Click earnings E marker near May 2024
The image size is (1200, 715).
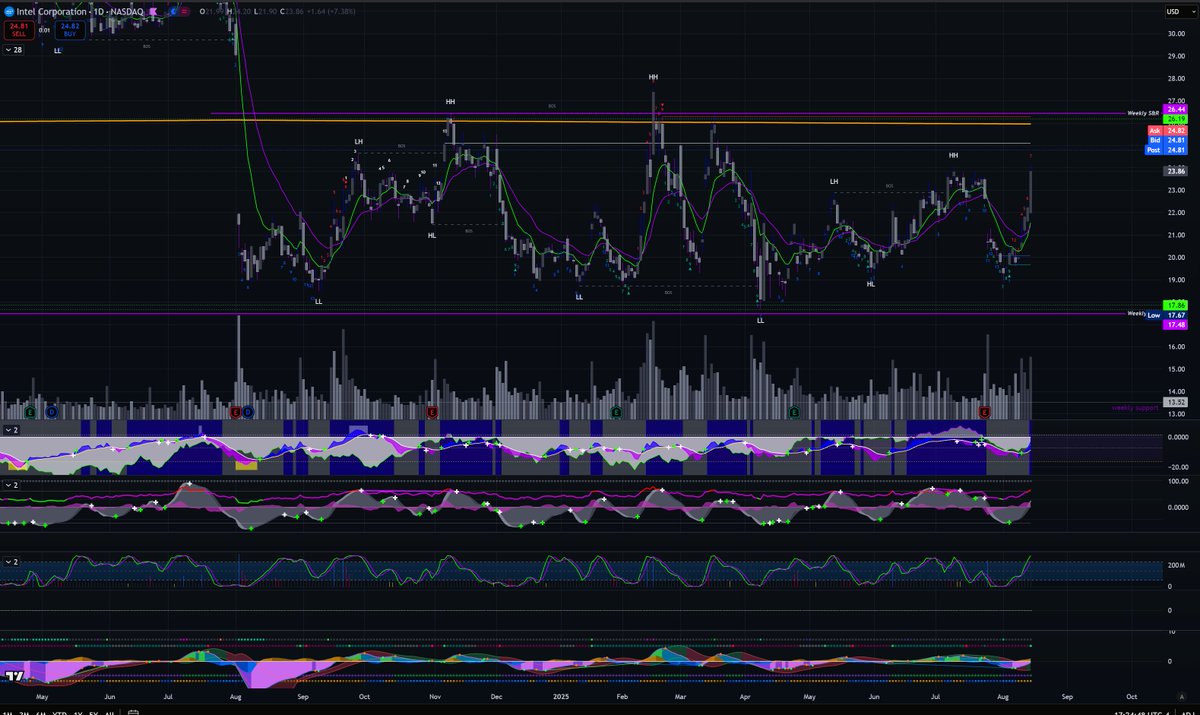pos(30,411)
